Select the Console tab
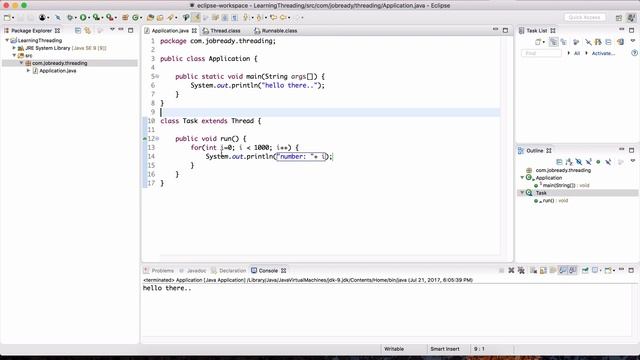 point(268,271)
